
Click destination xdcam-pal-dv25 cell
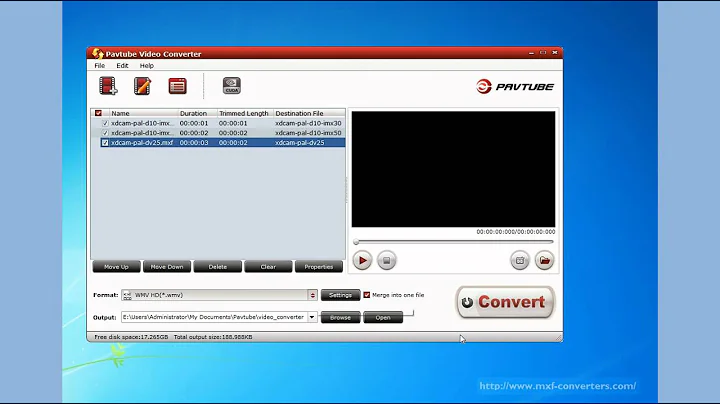[x=300, y=143]
